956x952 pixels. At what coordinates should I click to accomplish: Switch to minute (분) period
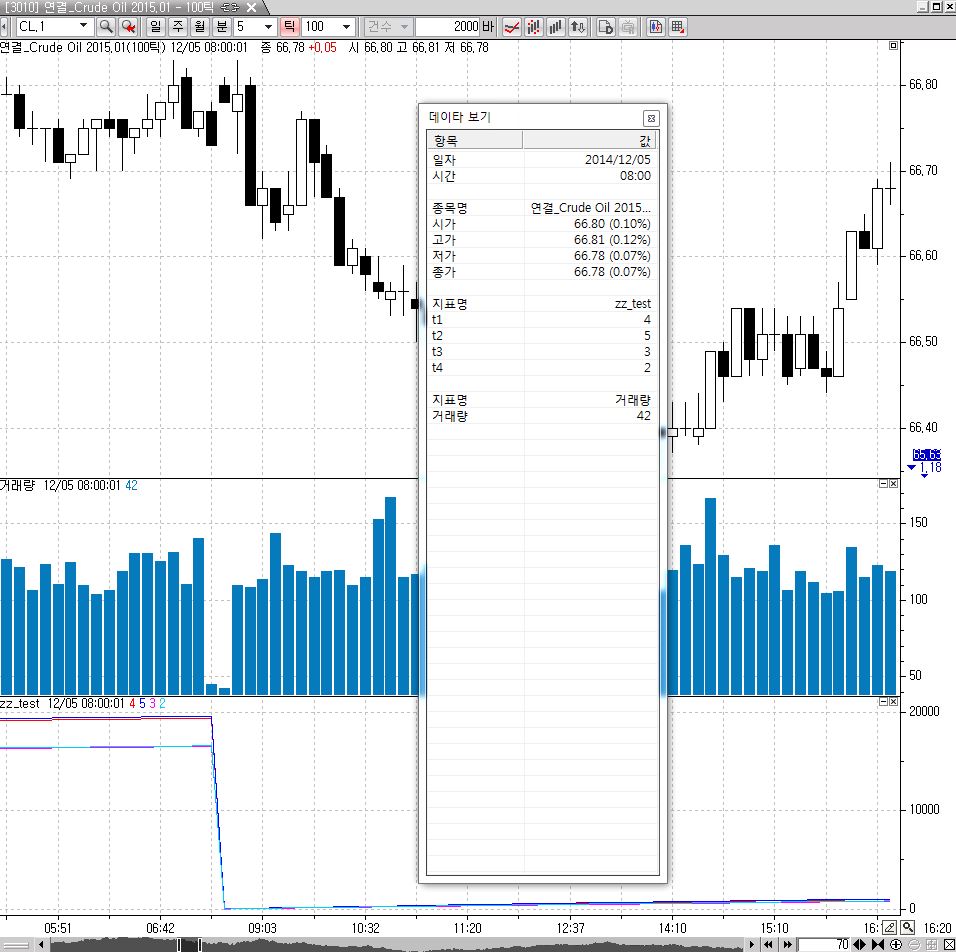pos(221,27)
